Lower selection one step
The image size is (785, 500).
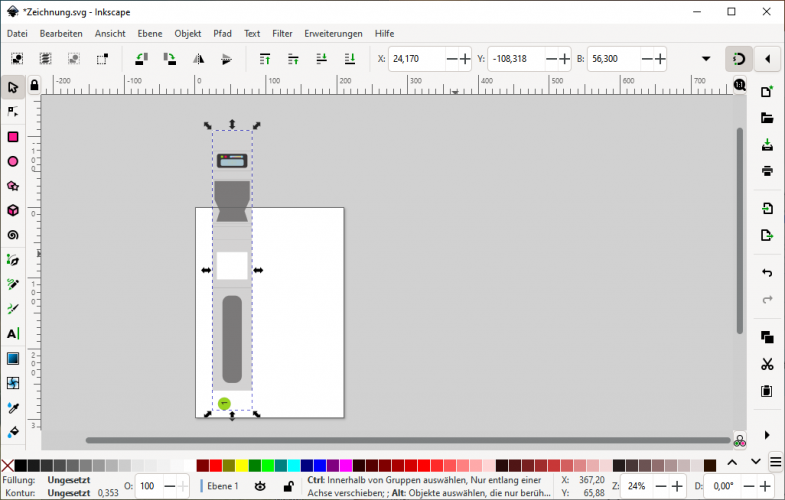pos(321,59)
